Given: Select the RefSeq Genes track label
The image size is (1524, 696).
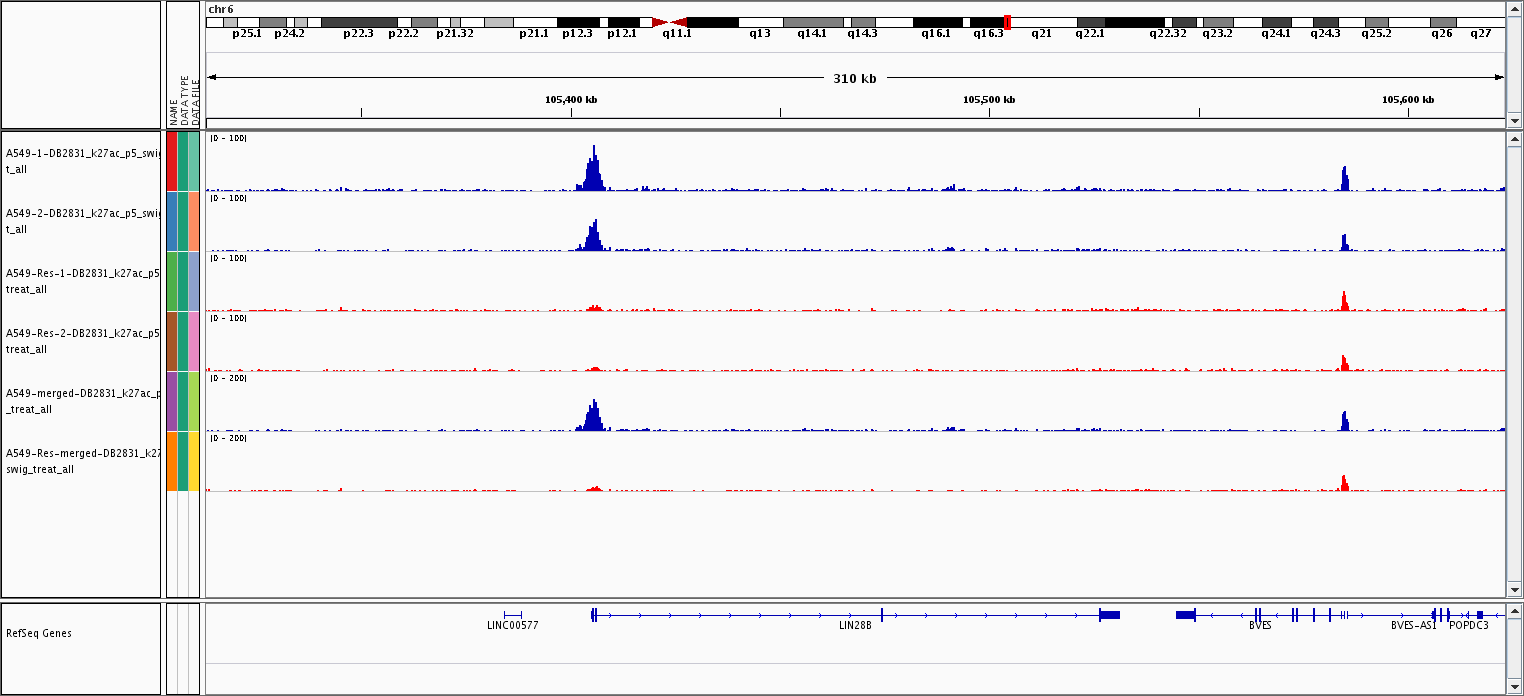Looking at the screenshot, I should click(39, 633).
